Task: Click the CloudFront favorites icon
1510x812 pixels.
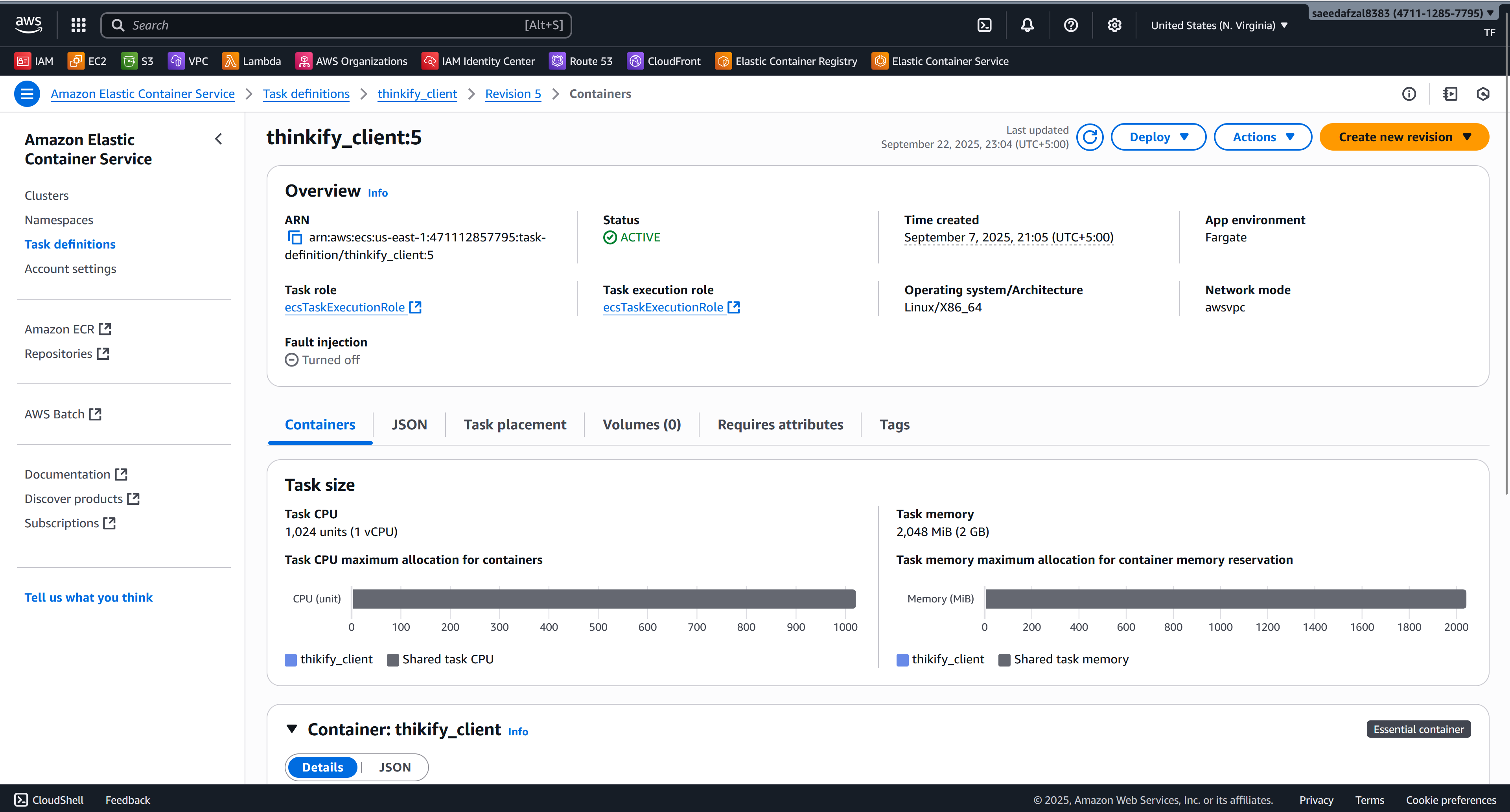Action: [664, 61]
